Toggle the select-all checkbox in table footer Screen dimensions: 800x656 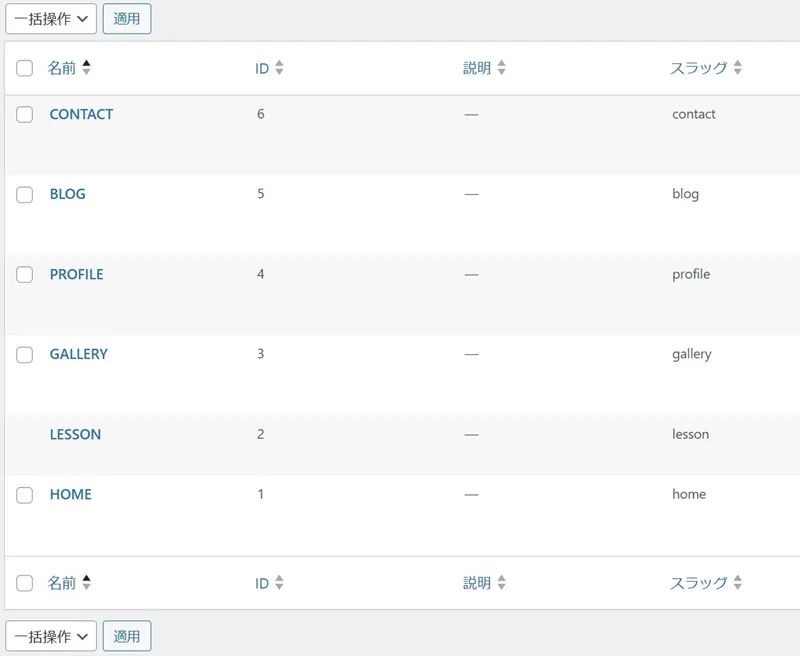(25, 583)
